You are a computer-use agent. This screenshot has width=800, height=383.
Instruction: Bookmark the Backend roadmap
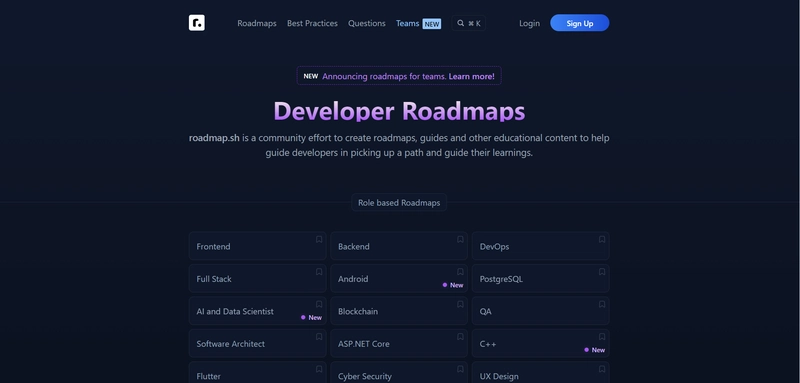point(460,239)
